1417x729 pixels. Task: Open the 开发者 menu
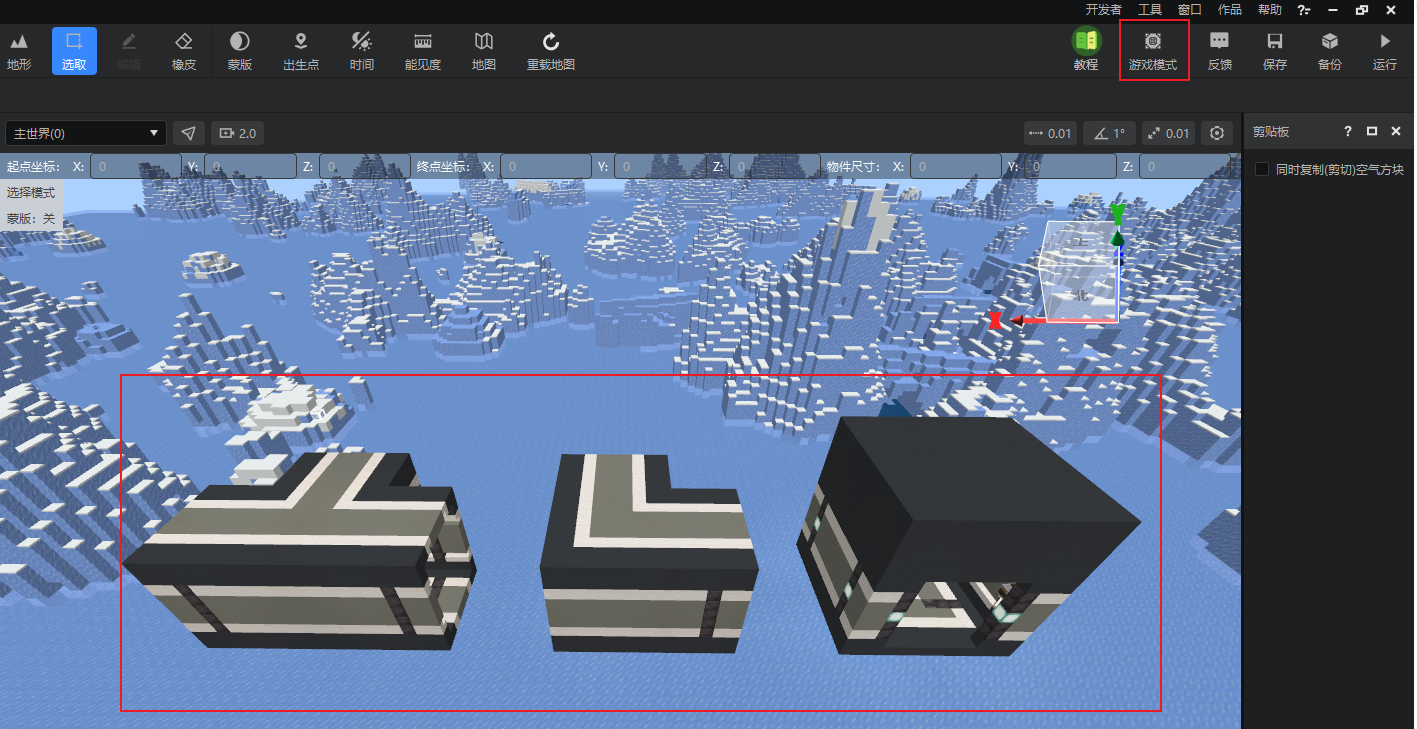[1104, 9]
